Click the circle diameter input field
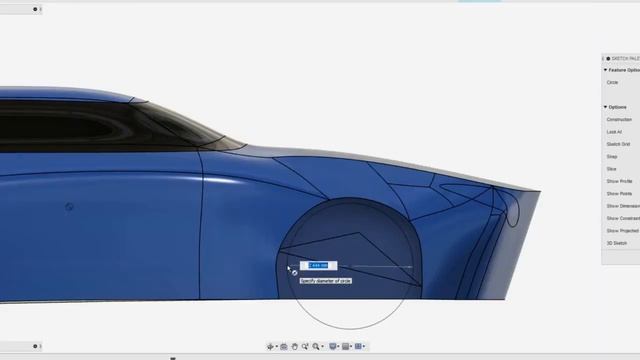 (x=318, y=266)
